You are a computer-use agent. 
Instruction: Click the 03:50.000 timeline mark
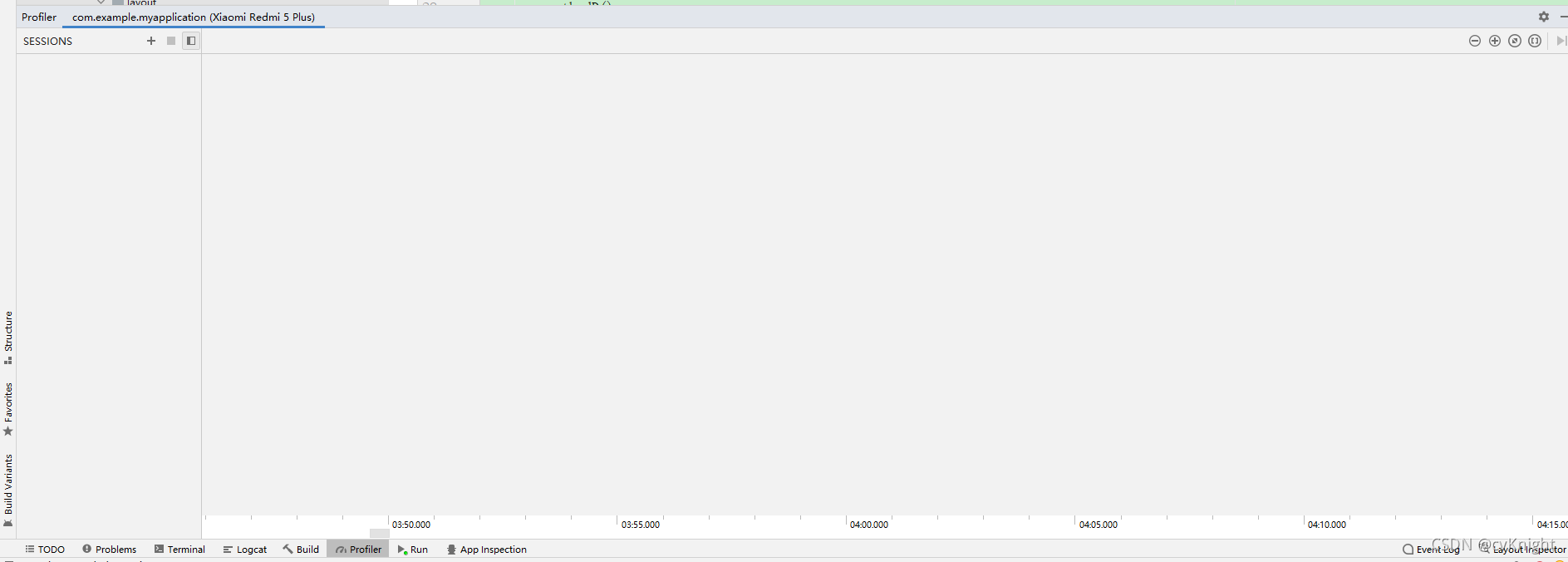coord(411,525)
